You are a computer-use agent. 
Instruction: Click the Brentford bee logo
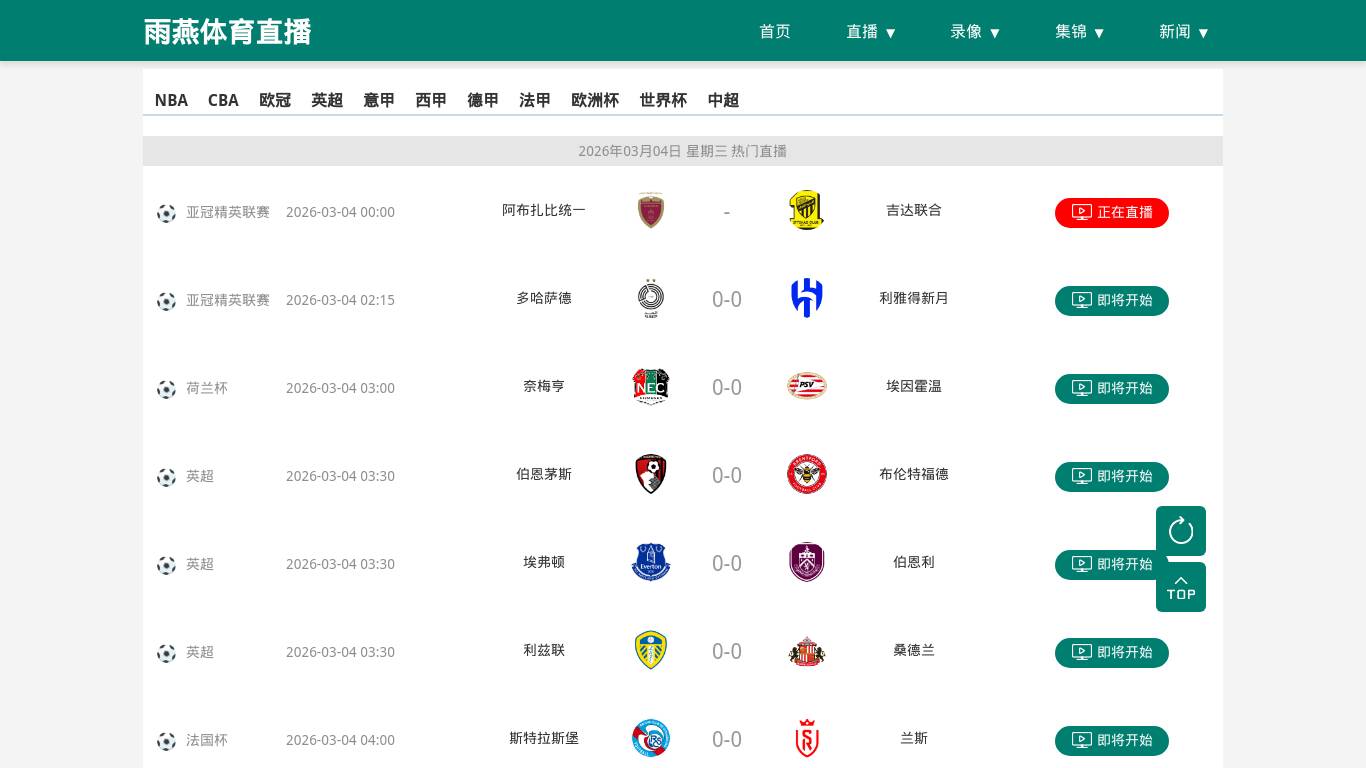tap(806, 474)
